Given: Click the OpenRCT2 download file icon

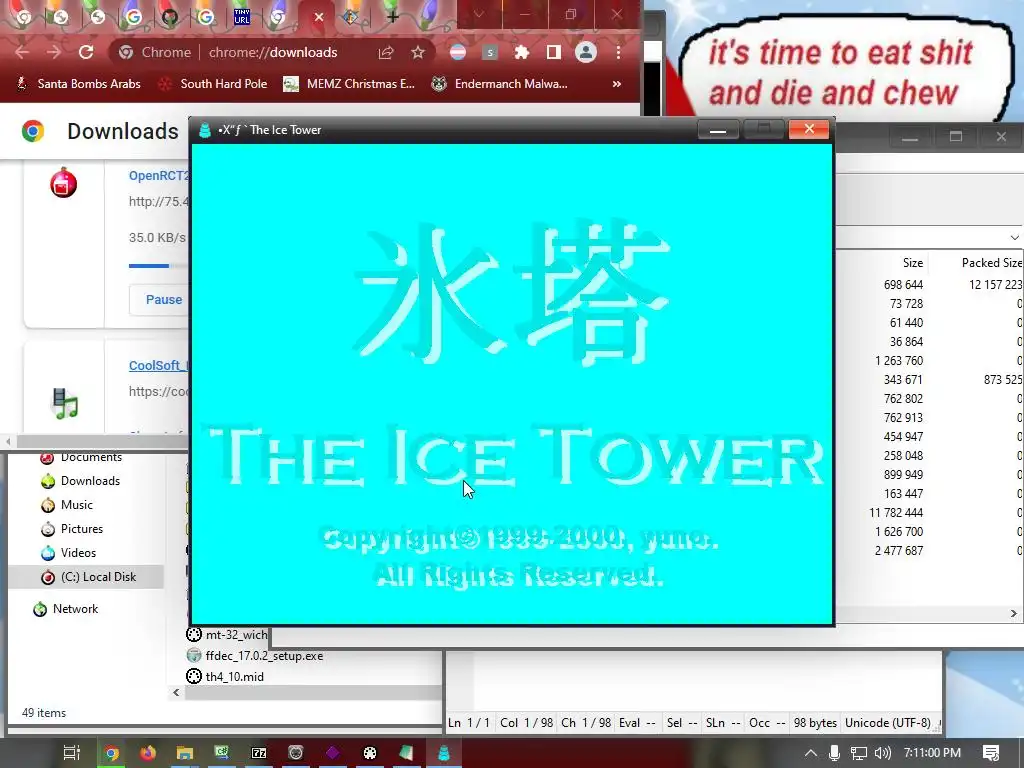Looking at the screenshot, I should point(63,183).
